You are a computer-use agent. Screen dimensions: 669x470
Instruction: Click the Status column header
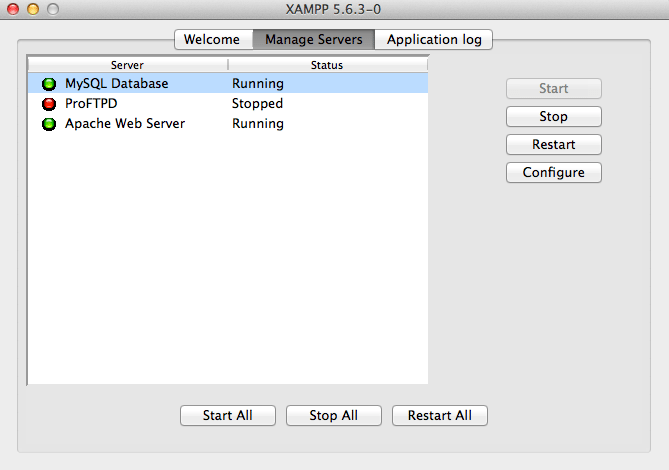(327, 65)
